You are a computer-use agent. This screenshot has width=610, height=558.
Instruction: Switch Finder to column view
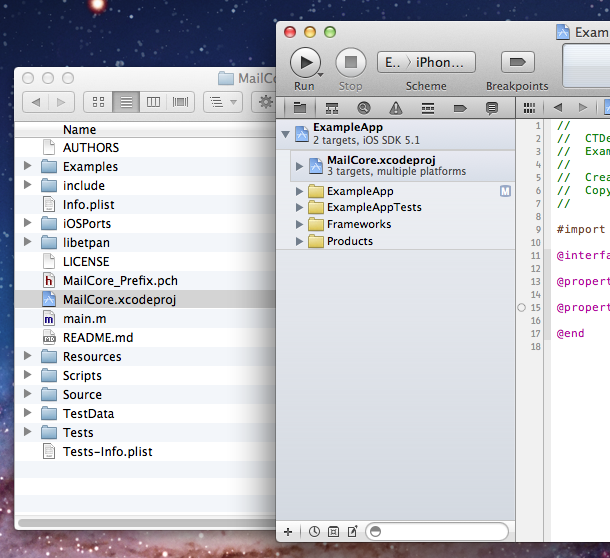(153, 102)
